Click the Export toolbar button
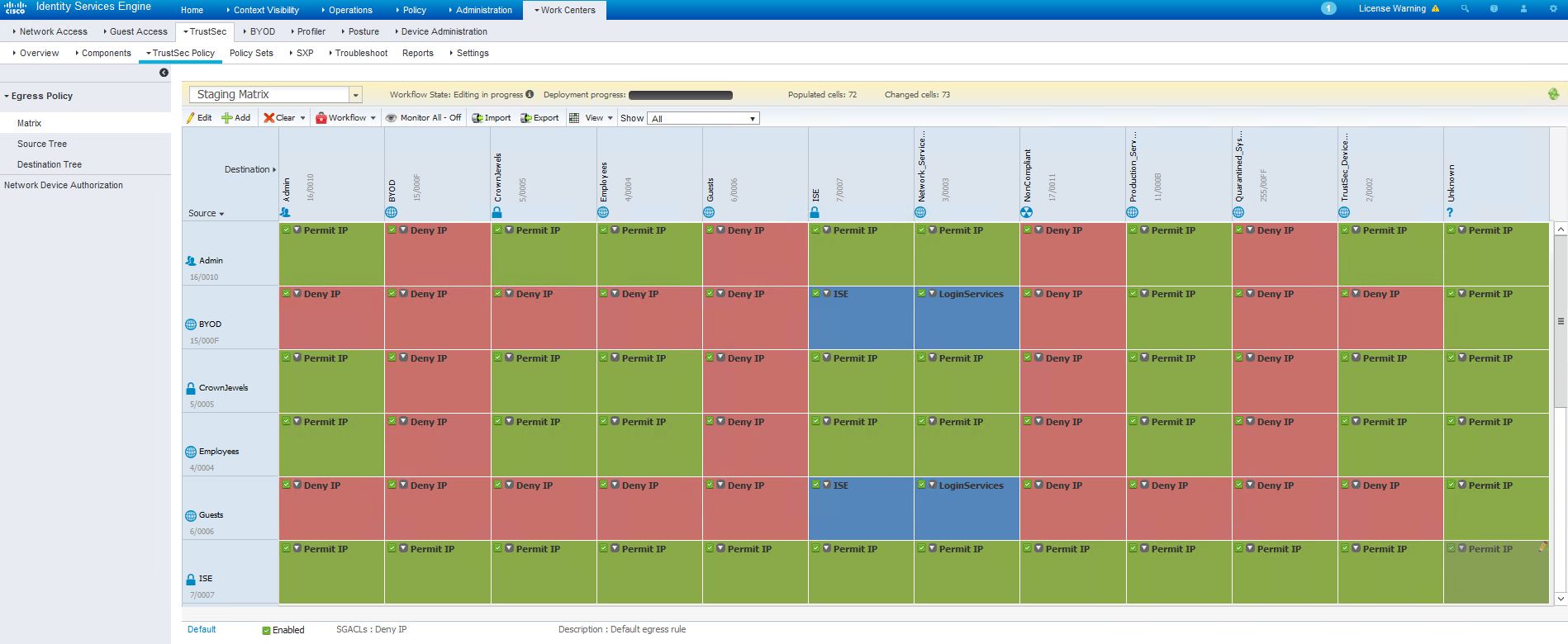This screenshot has height=644, width=1568. 539,118
